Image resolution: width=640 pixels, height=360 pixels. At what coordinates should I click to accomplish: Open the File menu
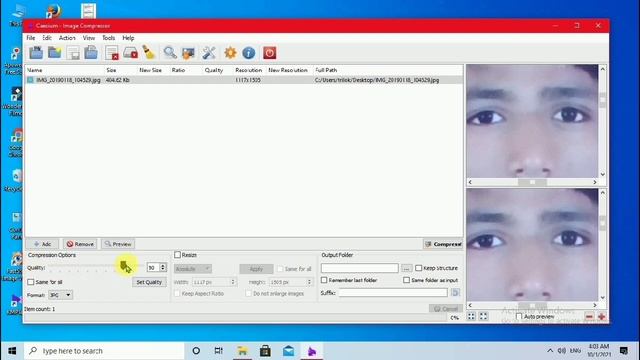tap(31, 38)
